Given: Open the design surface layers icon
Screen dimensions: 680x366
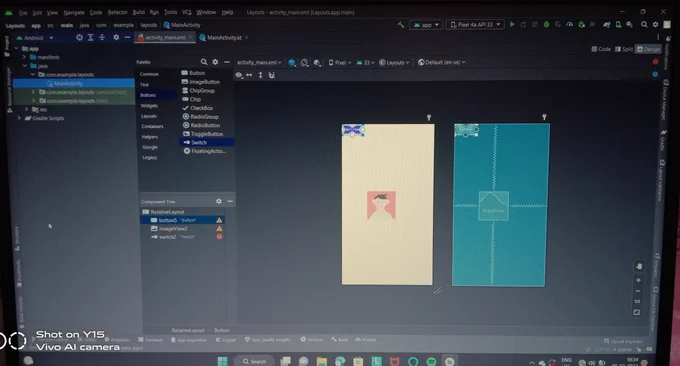Looking at the screenshot, I should pos(292,62).
